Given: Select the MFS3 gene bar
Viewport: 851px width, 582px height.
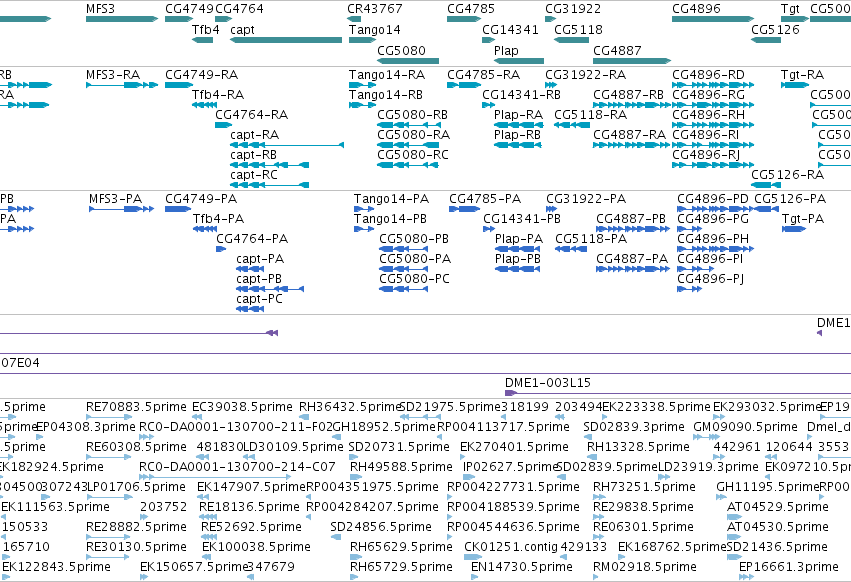Looking at the screenshot, I should (x=122, y=19).
